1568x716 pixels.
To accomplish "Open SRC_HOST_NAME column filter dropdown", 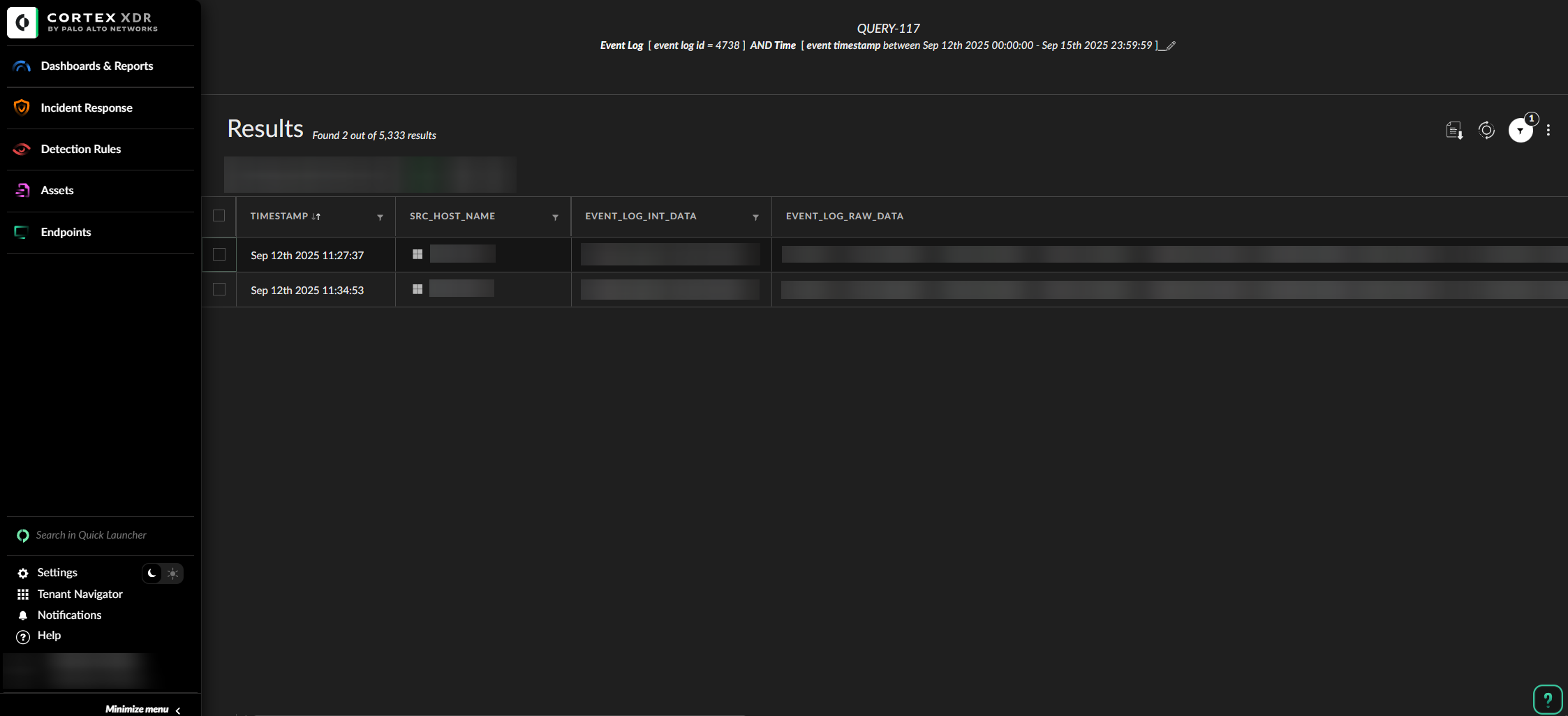I will click(x=556, y=217).
